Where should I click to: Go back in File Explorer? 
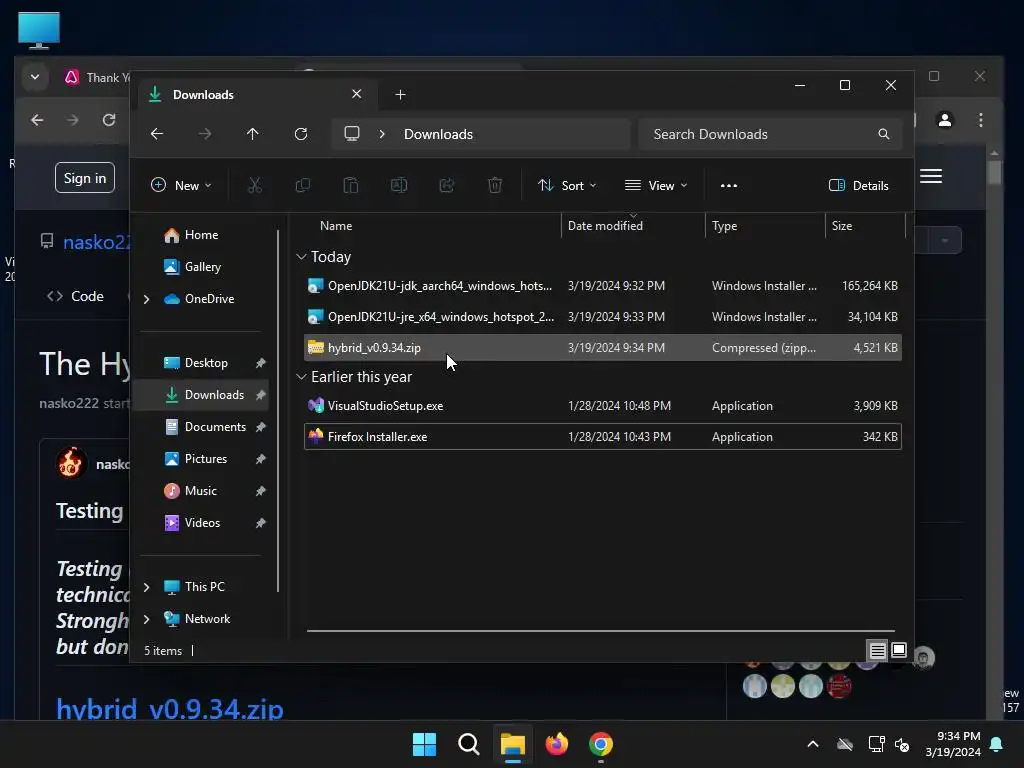click(x=157, y=134)
